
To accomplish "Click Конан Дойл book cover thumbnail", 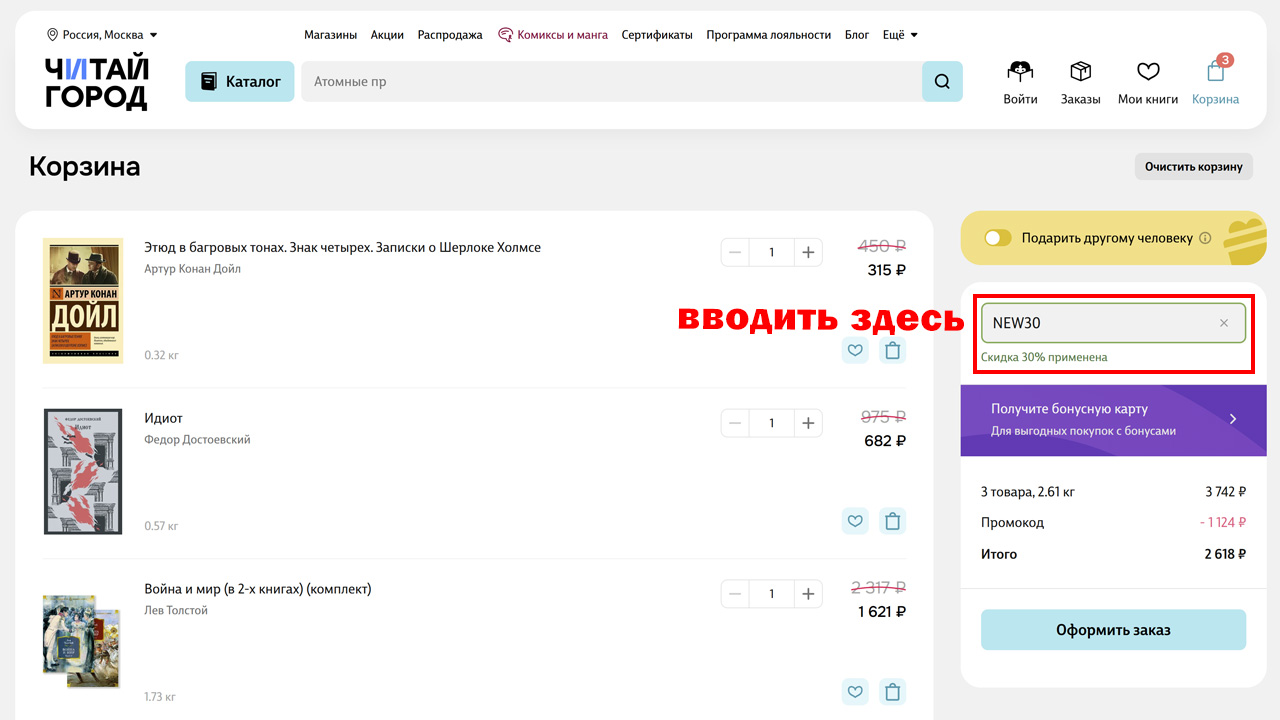I will coord(83,300).
